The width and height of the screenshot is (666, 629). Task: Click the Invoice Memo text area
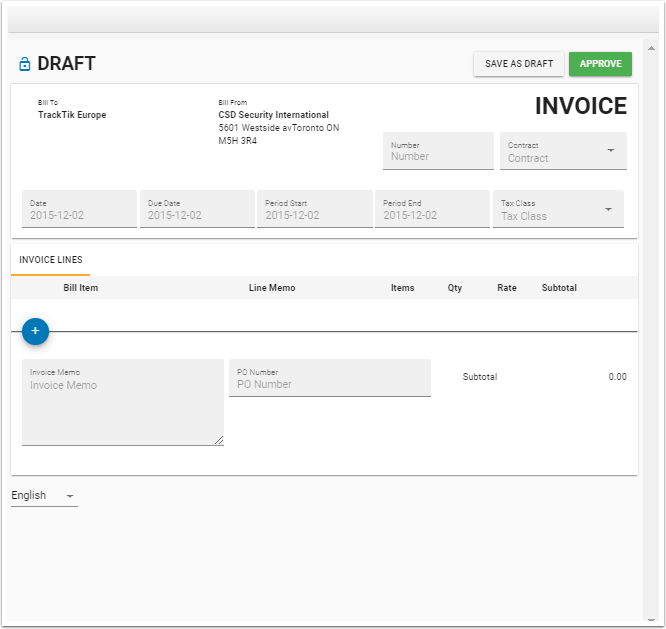(123, 402)
